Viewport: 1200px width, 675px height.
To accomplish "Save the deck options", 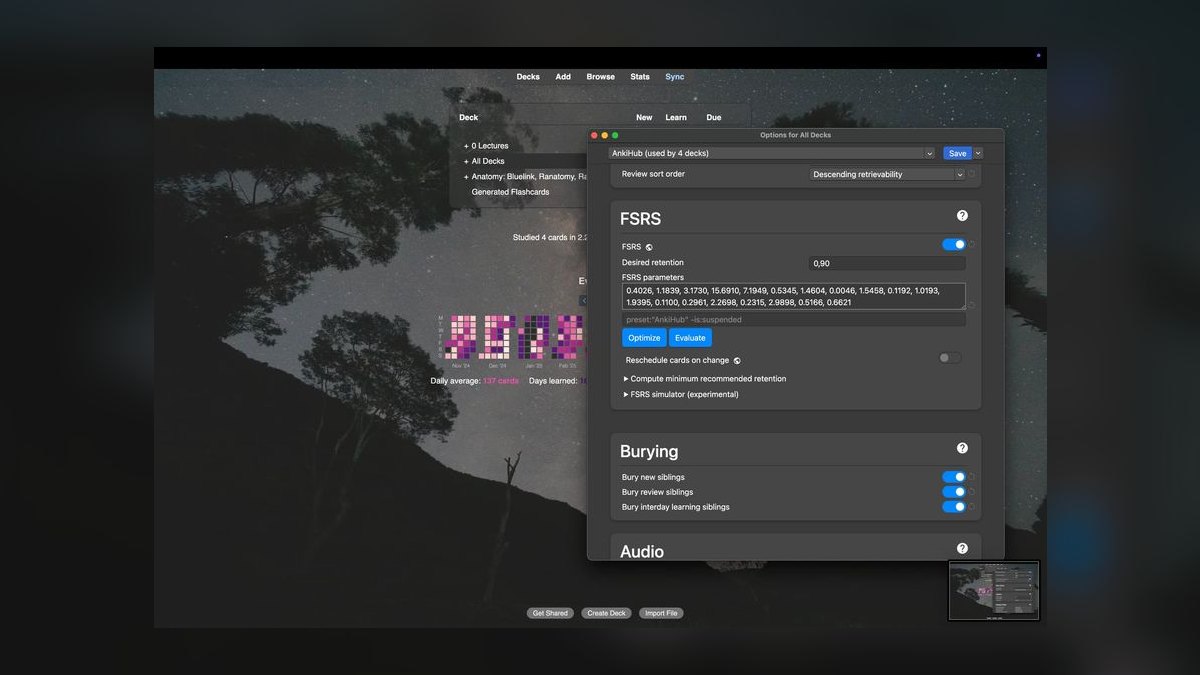I will pos(957,153).
